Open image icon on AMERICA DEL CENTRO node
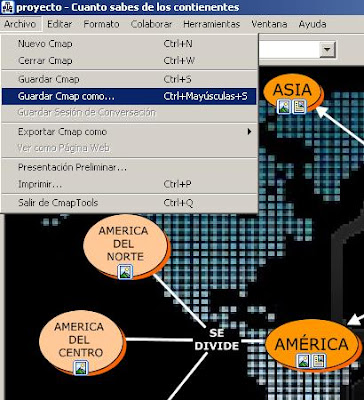The image size is (364, 400). coord(81,368)
